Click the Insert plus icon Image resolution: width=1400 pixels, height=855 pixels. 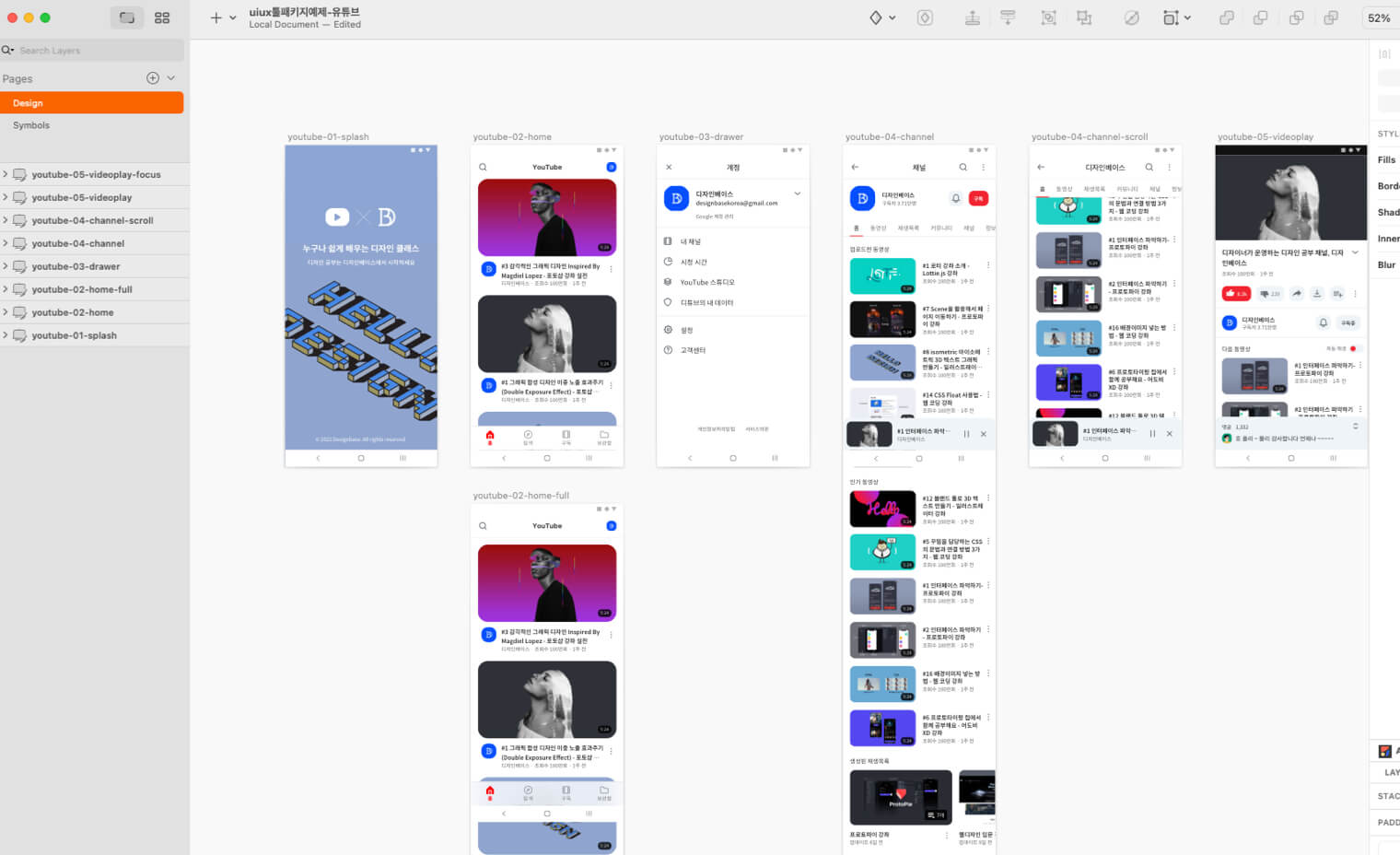click(x=216, y=18)
